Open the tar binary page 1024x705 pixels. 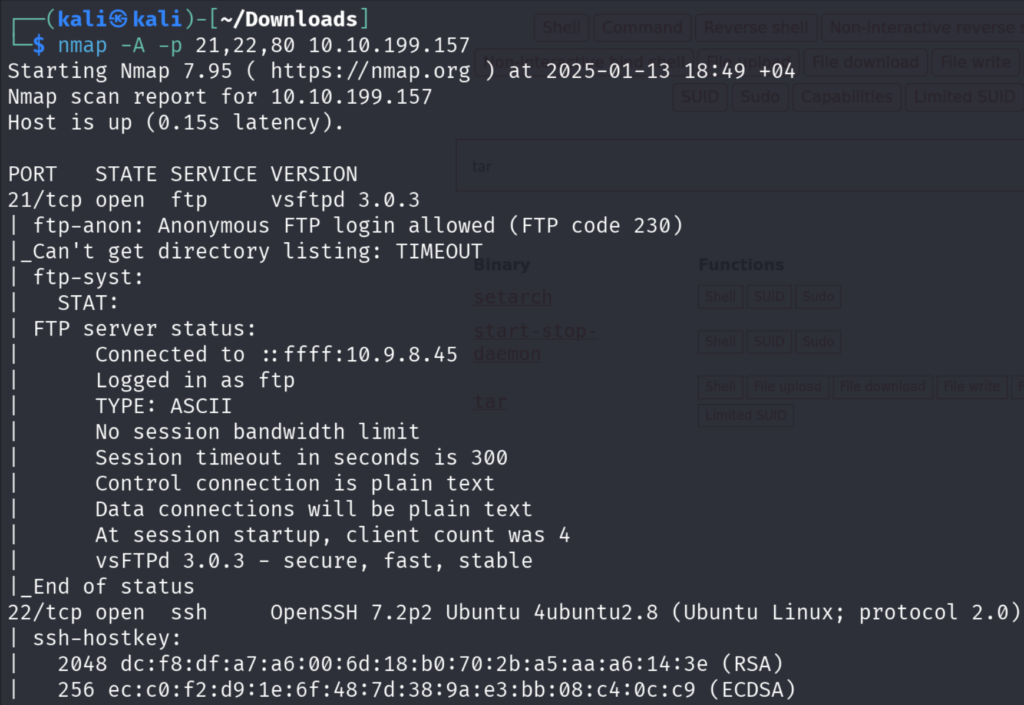coord(490,401)
